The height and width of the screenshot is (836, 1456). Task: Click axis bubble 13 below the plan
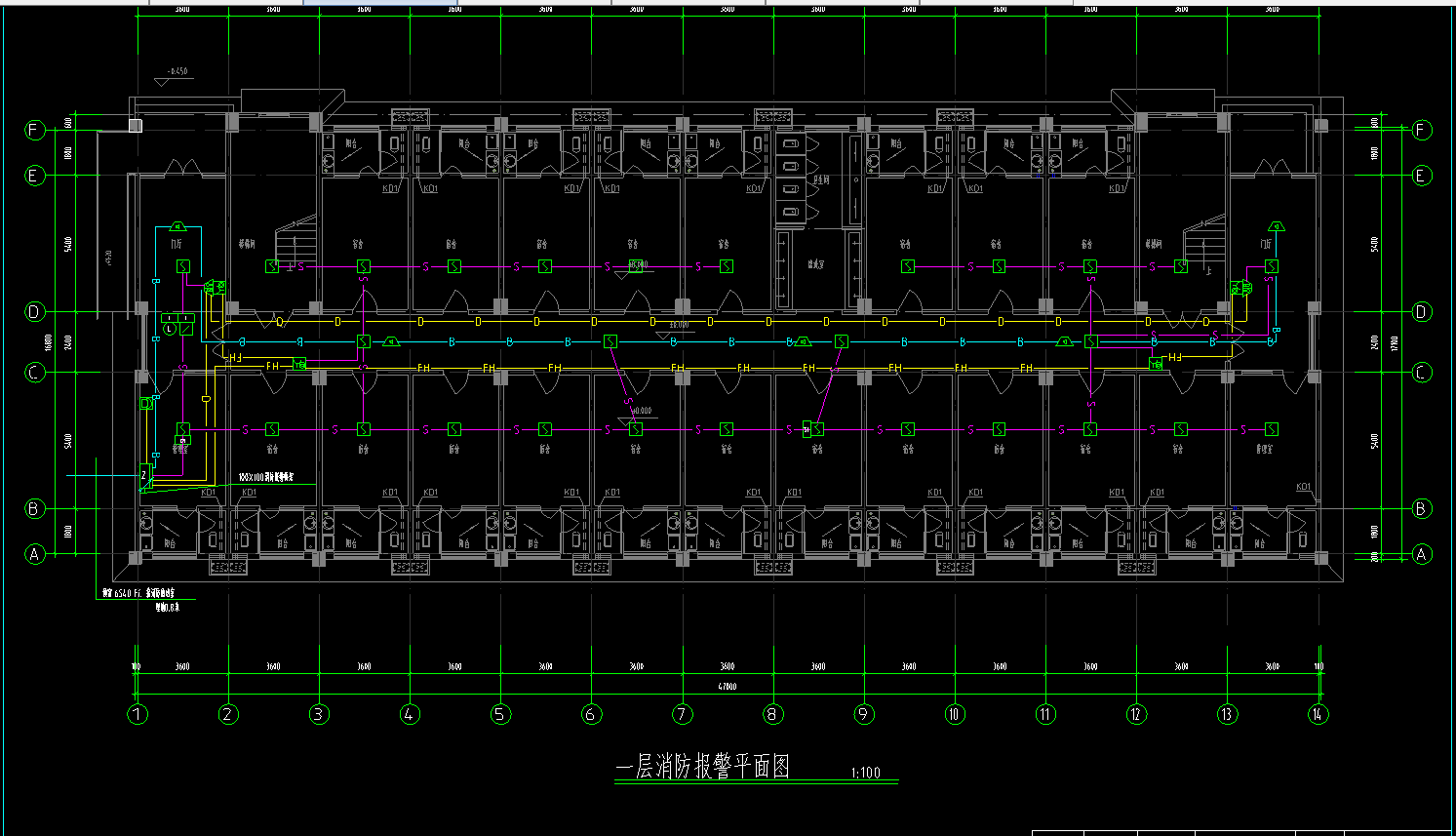[x=1227, y=714]
